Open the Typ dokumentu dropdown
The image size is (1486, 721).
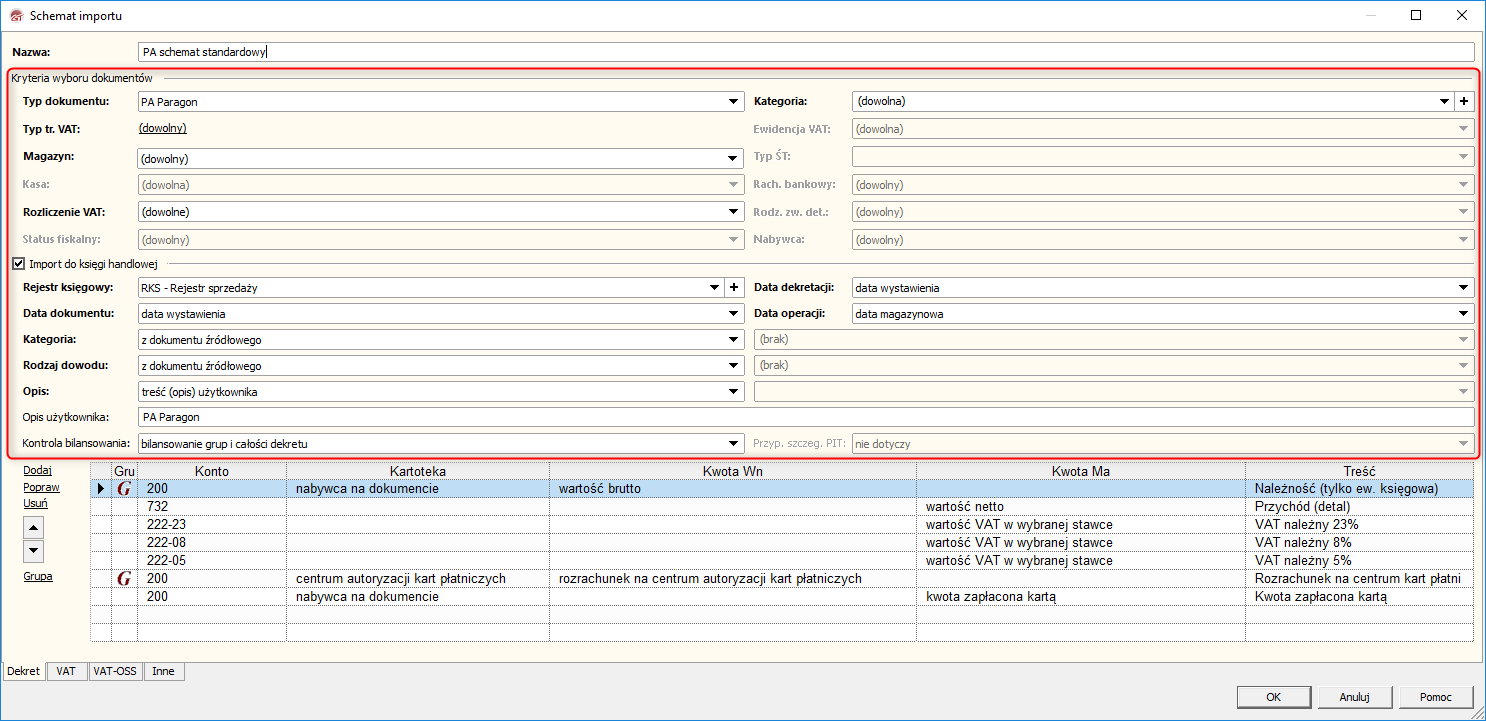[x=733, y=101]
